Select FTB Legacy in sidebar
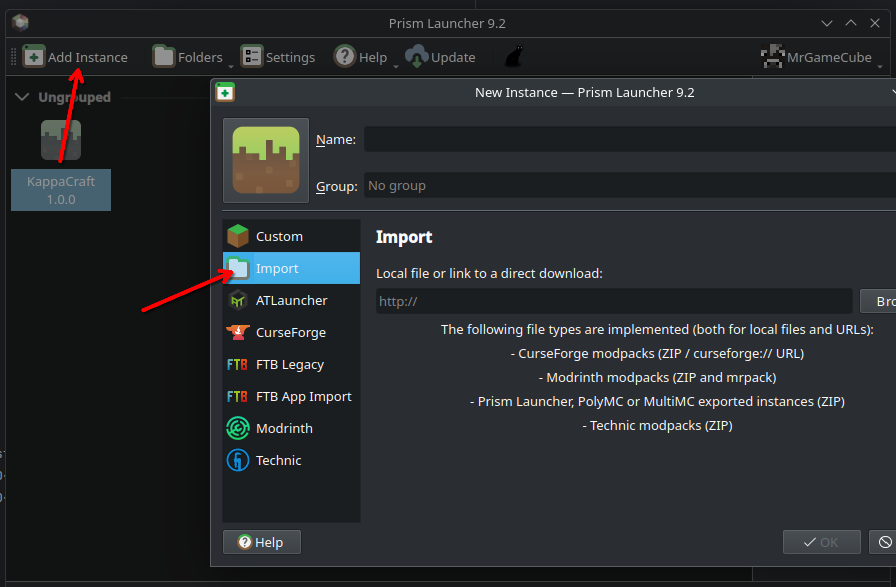The width and height of the screenshot is (896, 587). (x=290, y=364)
